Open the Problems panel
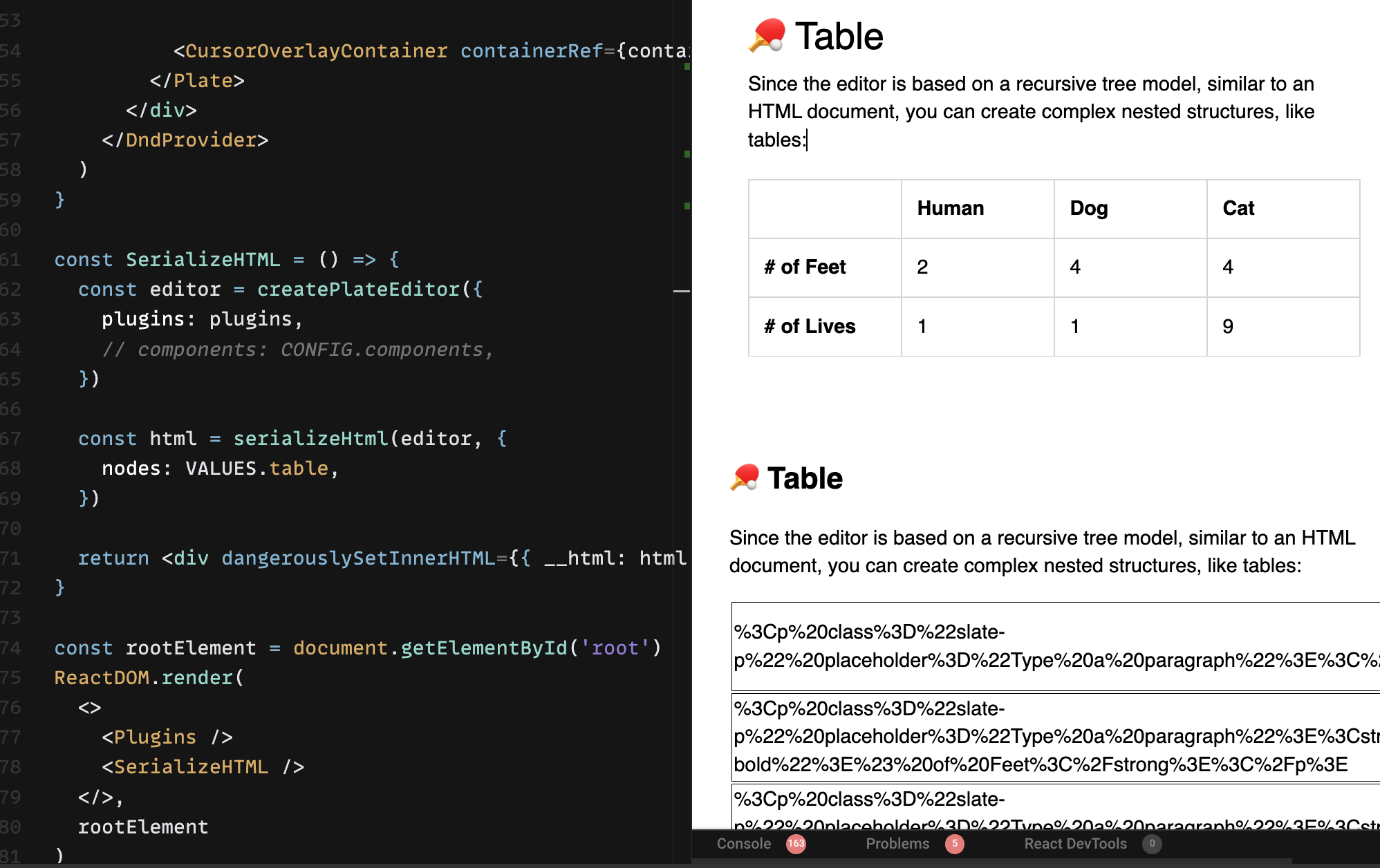Image resolution: width=1380 pixels, height=868 pixels. click(897, 844)
